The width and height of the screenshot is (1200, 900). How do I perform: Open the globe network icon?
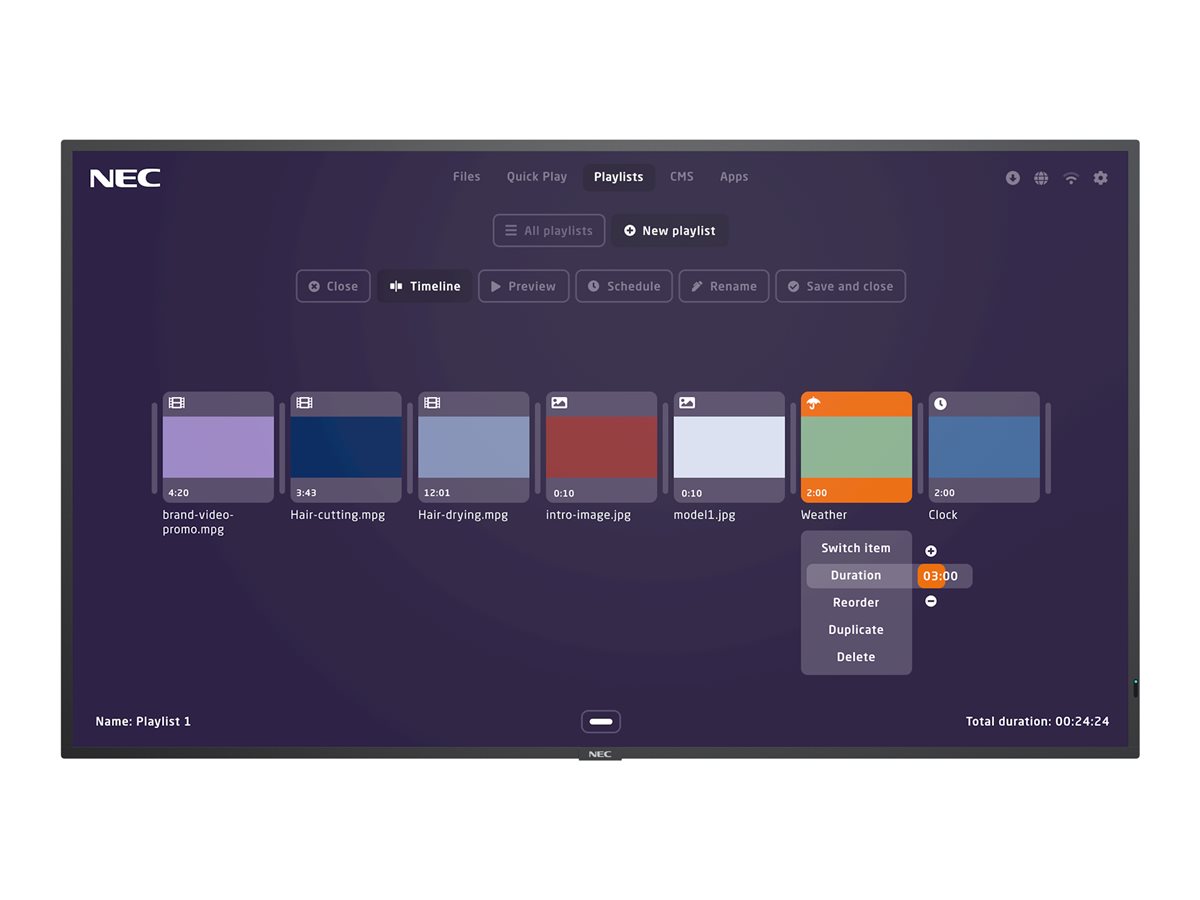1041,178
